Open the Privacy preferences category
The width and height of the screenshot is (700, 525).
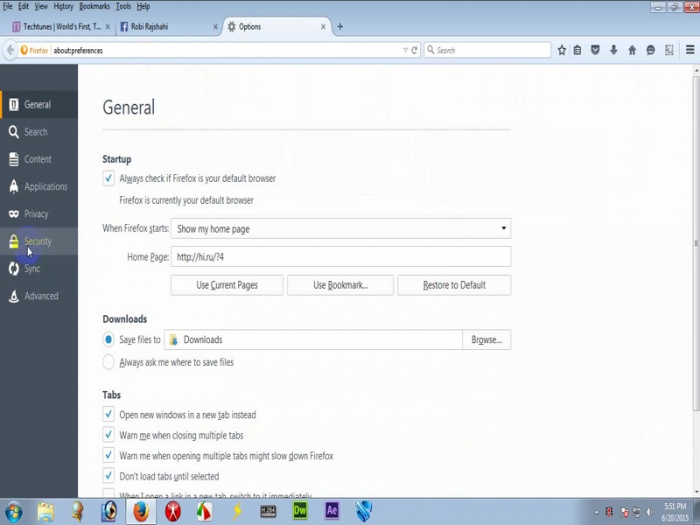[x=39, y=214]
